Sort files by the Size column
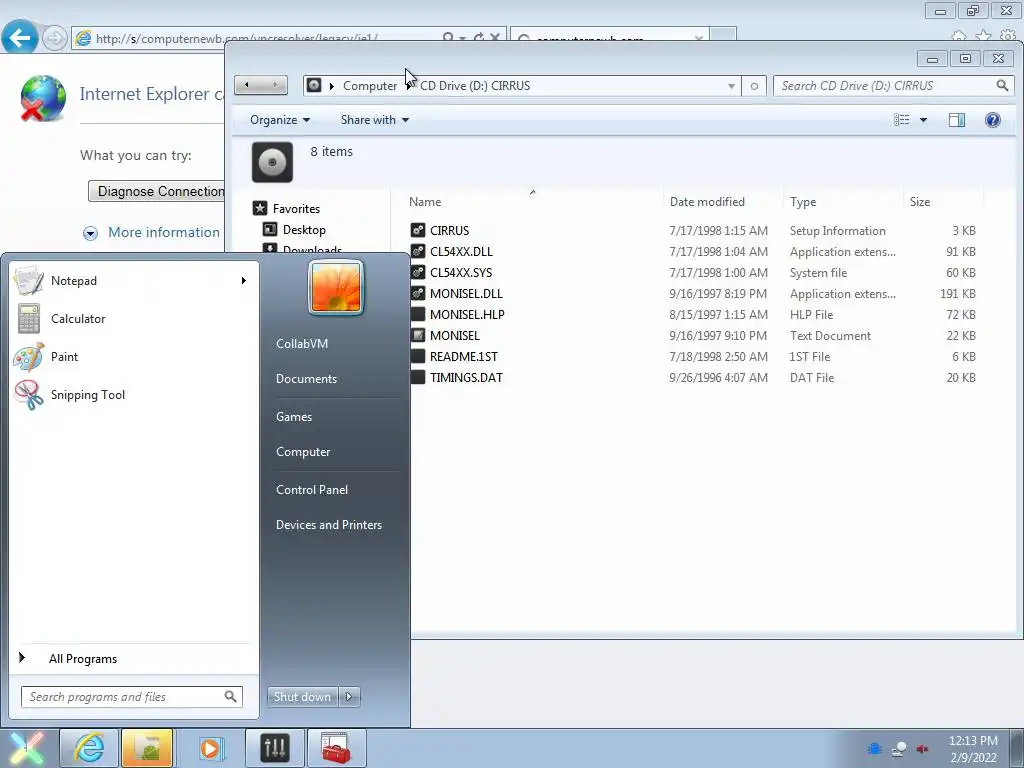This screenshot has width=1024, height=768. point(920,202)
